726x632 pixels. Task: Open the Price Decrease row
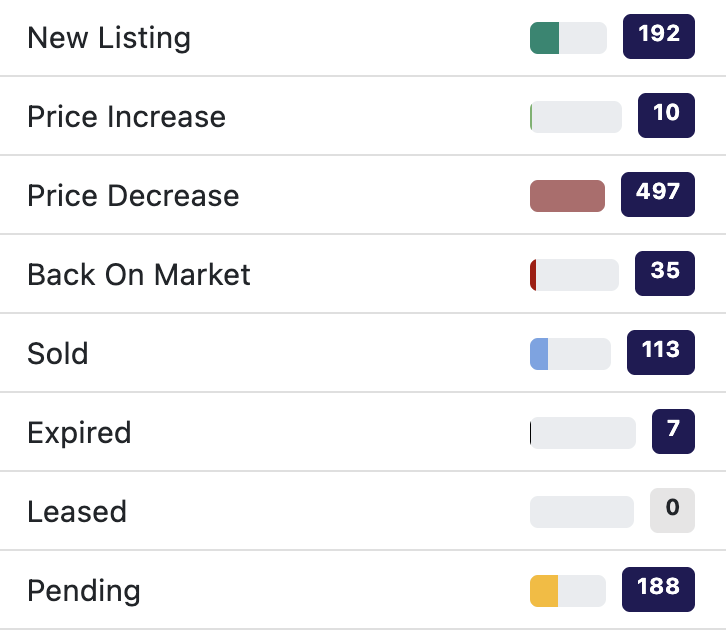click(x=133, y=196)
